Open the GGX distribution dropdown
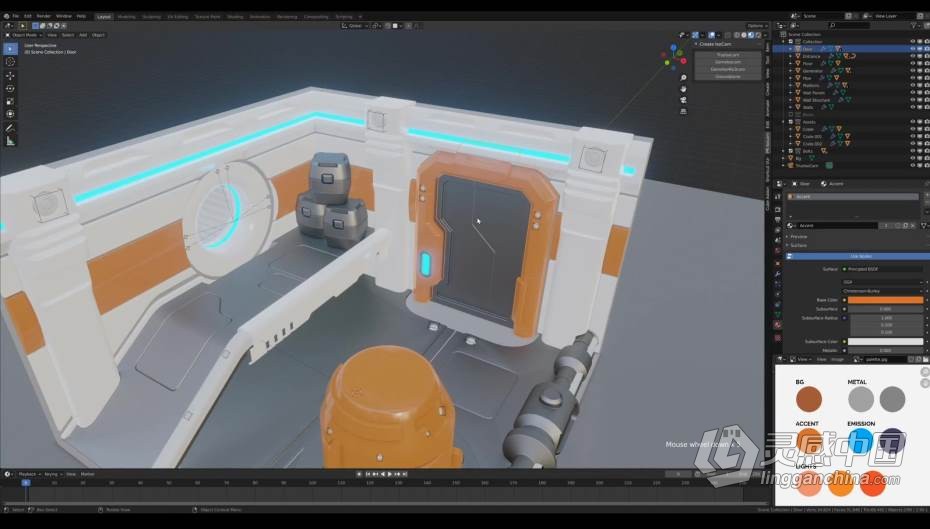 [883, 282]
